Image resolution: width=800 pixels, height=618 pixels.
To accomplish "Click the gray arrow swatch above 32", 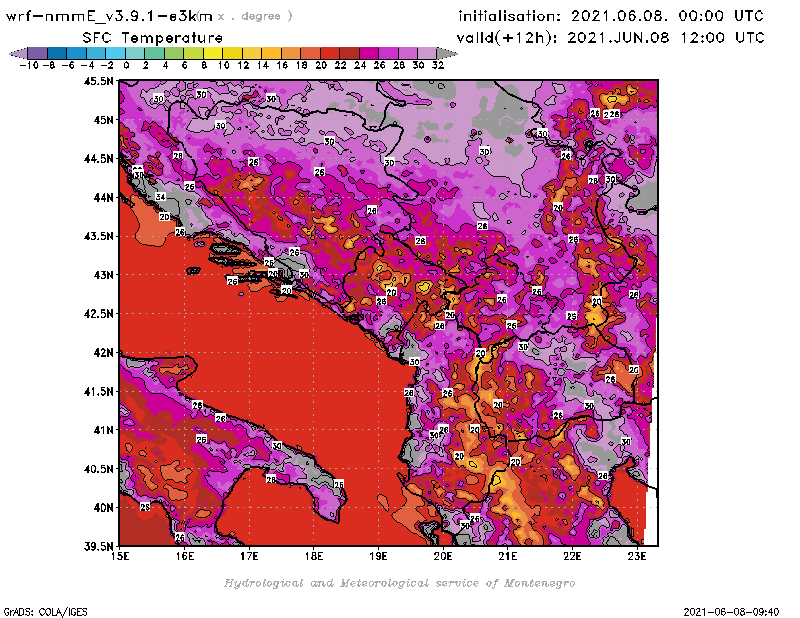I will pos(447,53).
